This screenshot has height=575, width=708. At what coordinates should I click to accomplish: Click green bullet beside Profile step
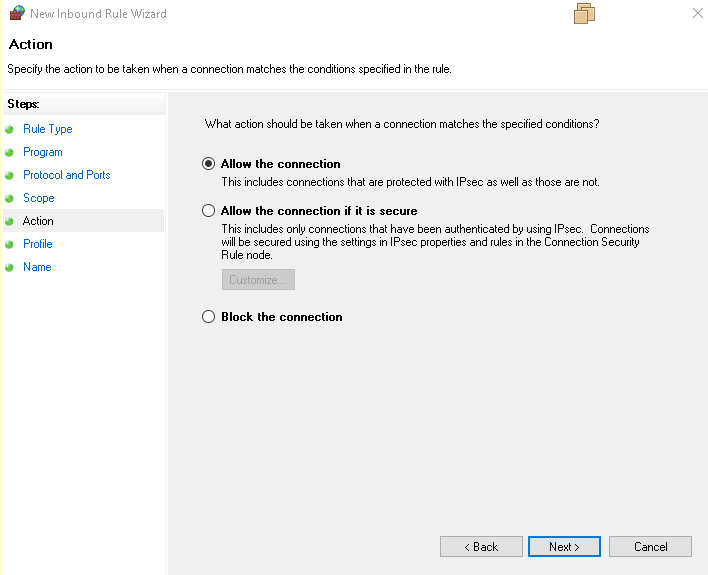10,245
